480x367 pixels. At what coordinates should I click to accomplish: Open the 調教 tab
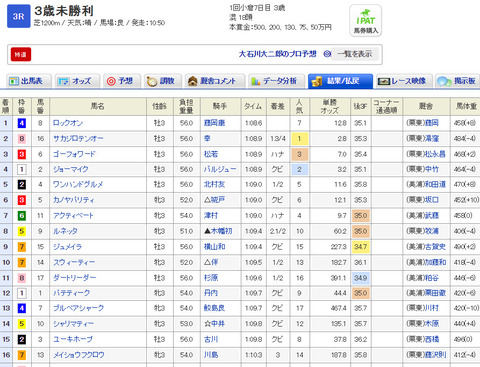163,81
